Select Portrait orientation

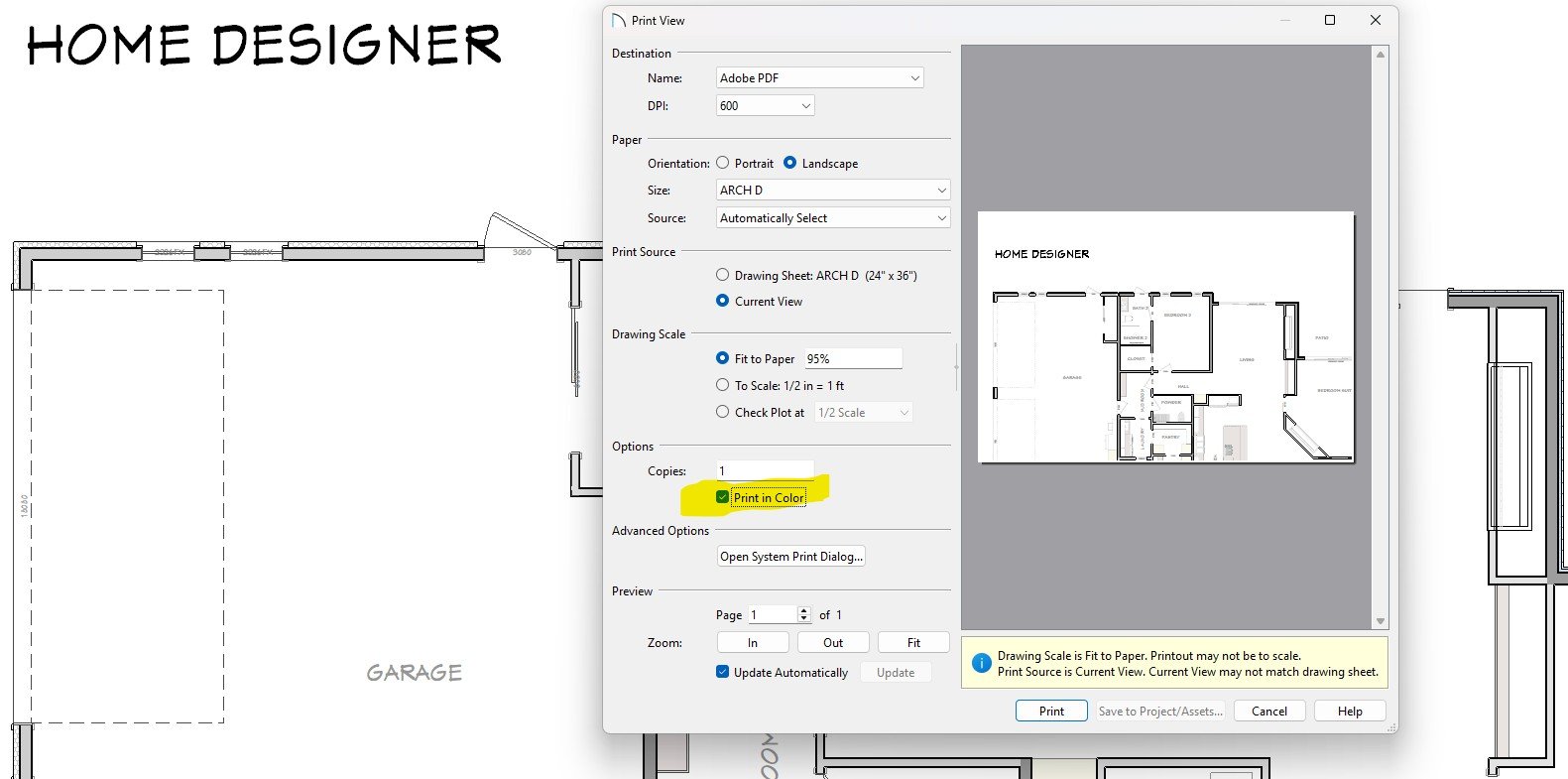pyautogui.click(x=723, y=163)
